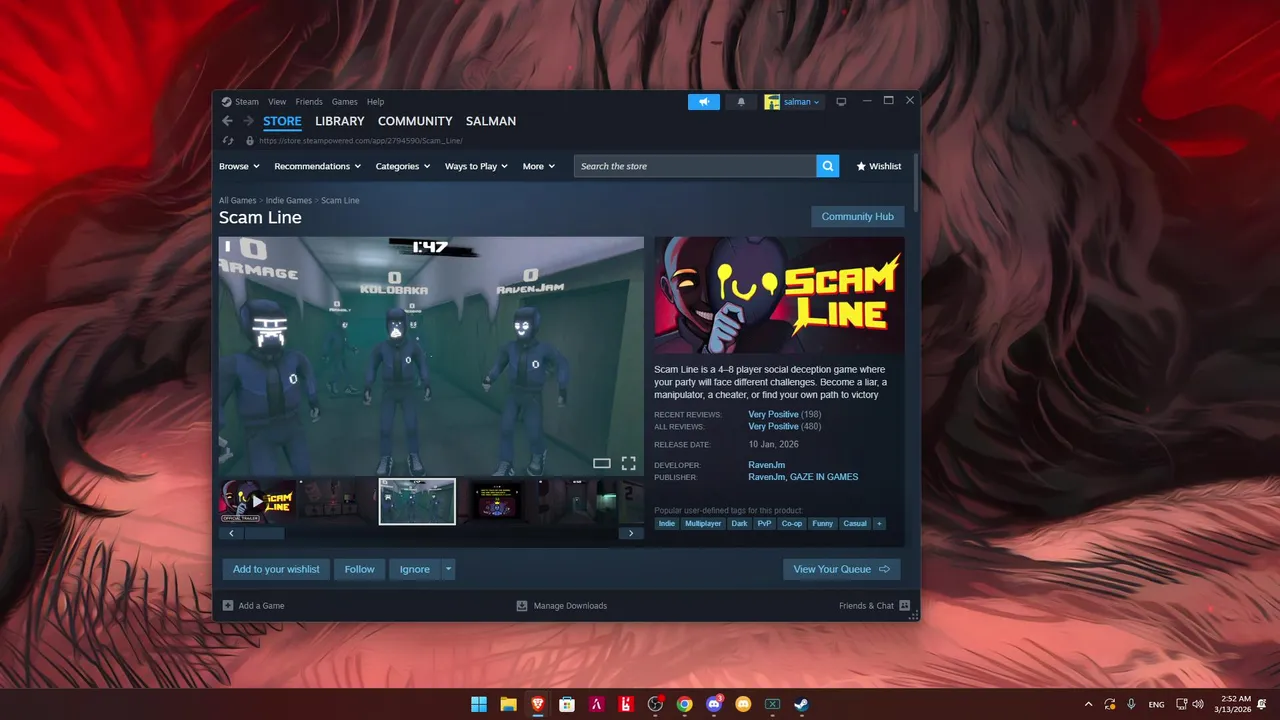
Task: Click the Steam page vertical scrollbar
Action: point(915,185)
